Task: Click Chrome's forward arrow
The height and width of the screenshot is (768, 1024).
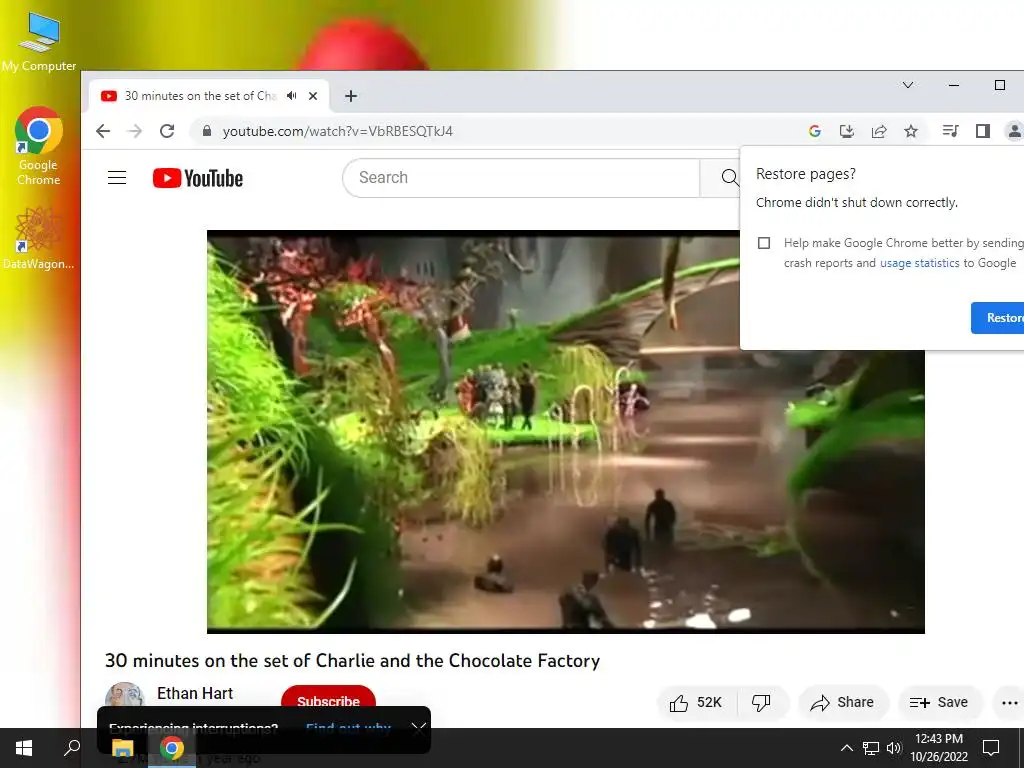Action: (x=135, y=131)
